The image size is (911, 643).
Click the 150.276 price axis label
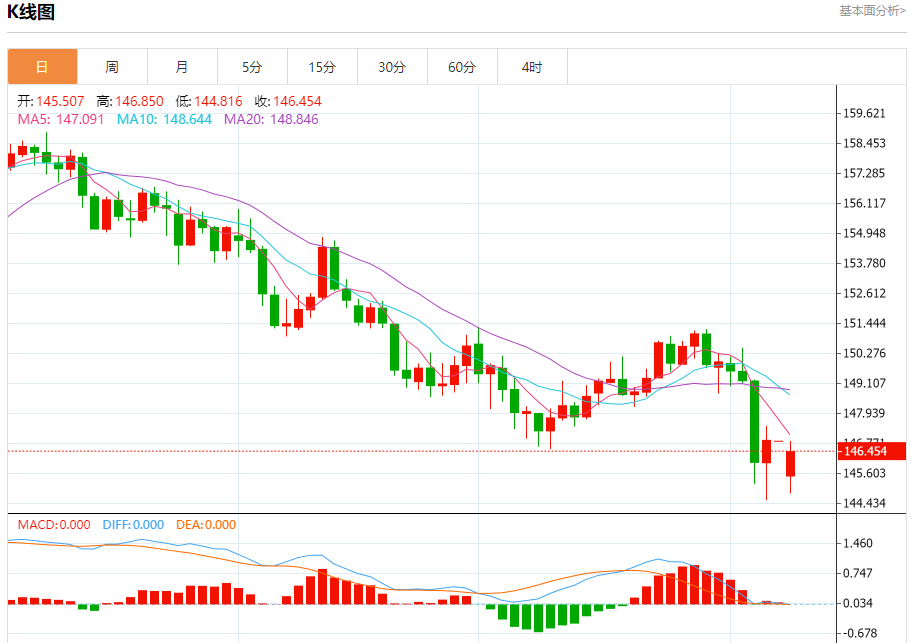tap(865, 353)
